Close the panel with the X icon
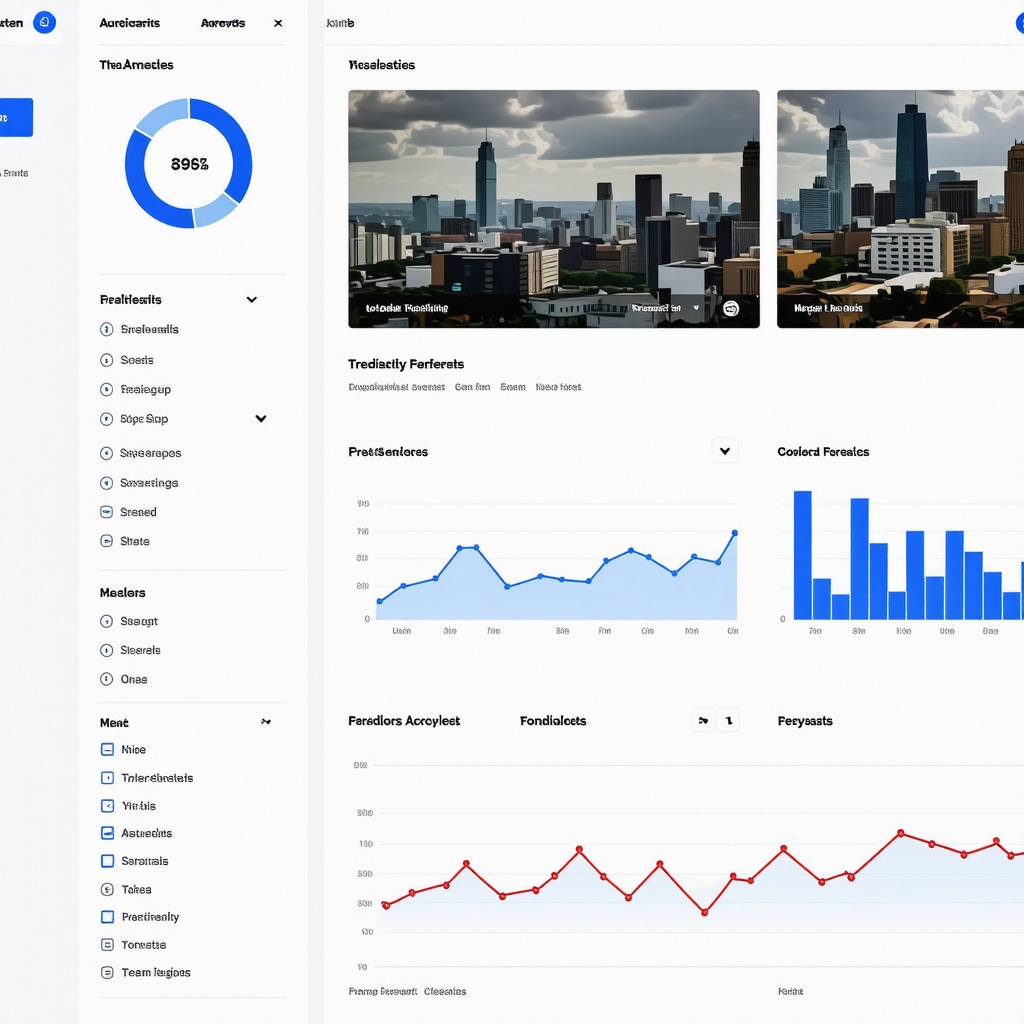Image resolution: width=1024 pixels, height=1024 pixels. pyautogui.click(x=278, y=23)
